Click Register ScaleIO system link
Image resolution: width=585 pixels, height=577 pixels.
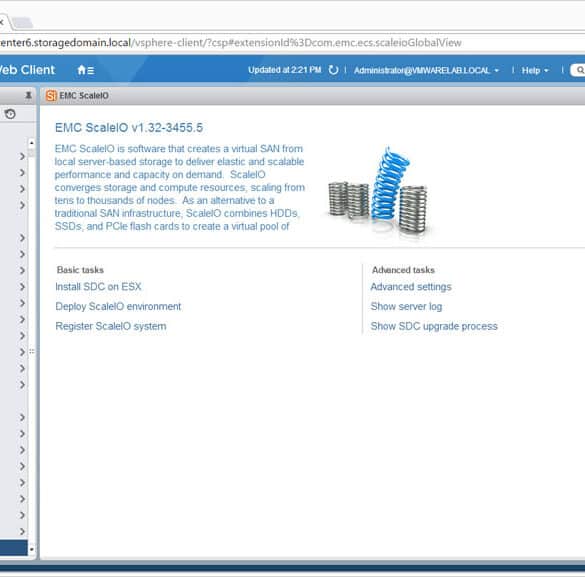point(111,326)
